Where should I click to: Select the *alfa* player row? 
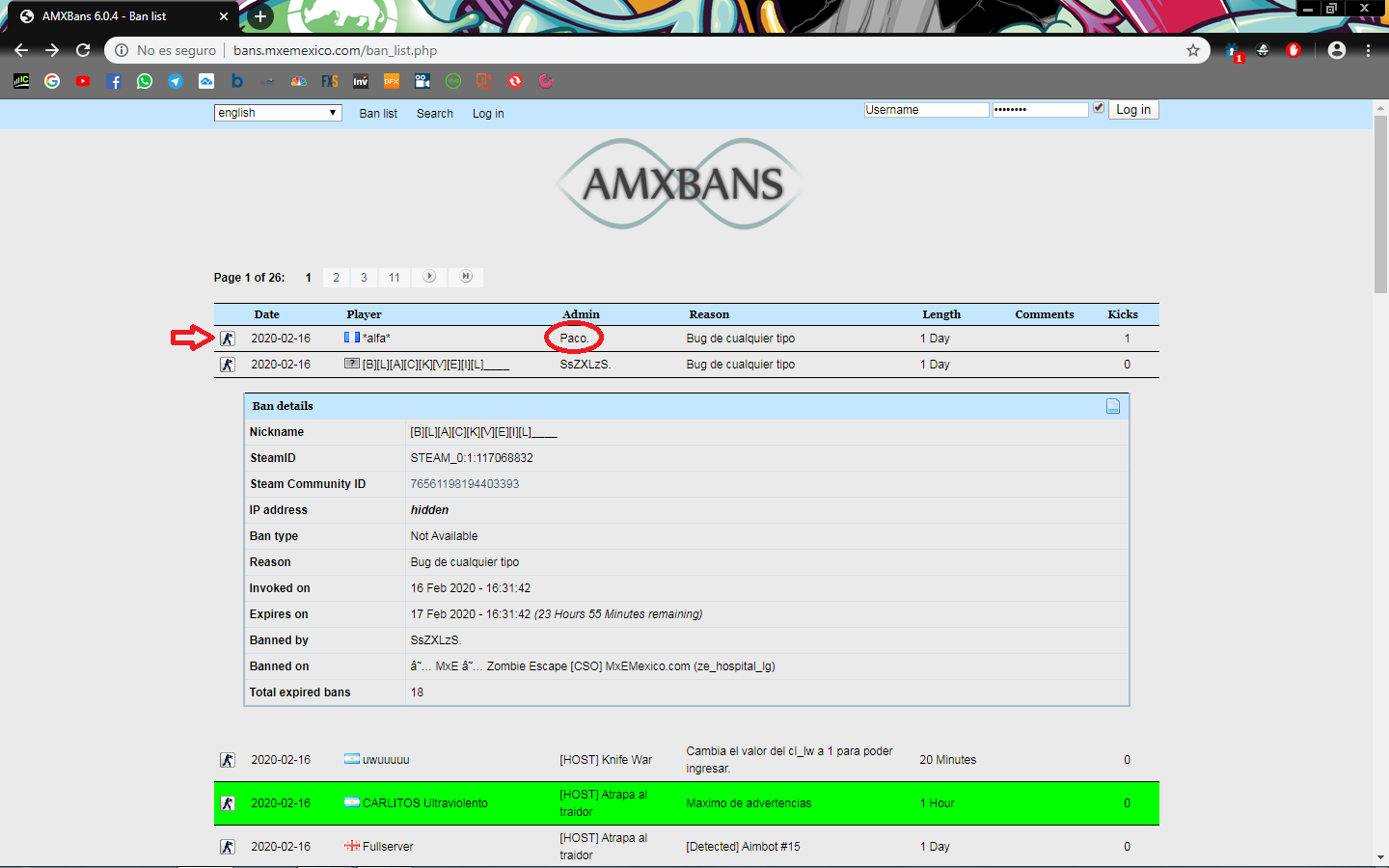(687, 339)
